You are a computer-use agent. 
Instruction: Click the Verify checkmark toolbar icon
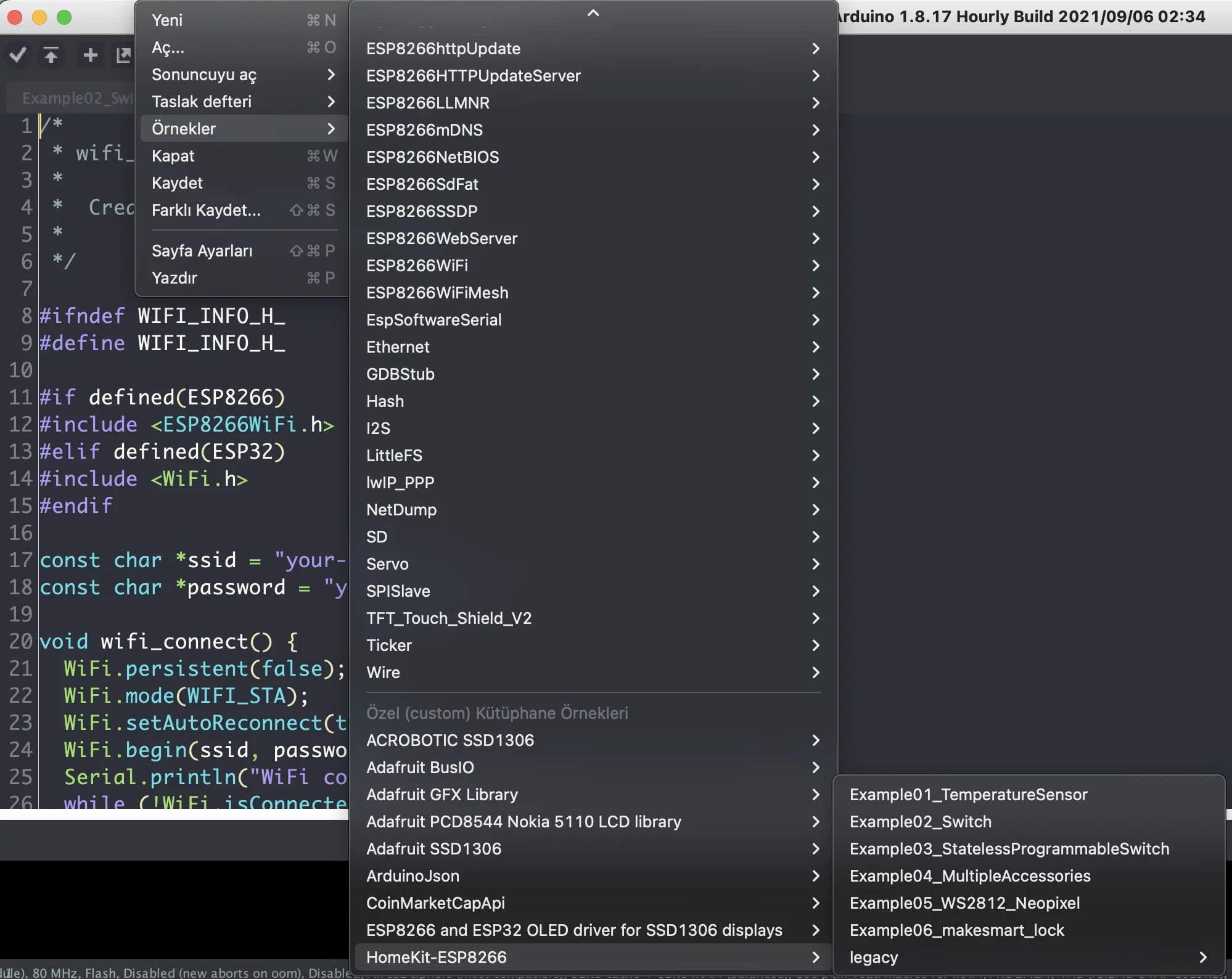click(x=18, y=55)
